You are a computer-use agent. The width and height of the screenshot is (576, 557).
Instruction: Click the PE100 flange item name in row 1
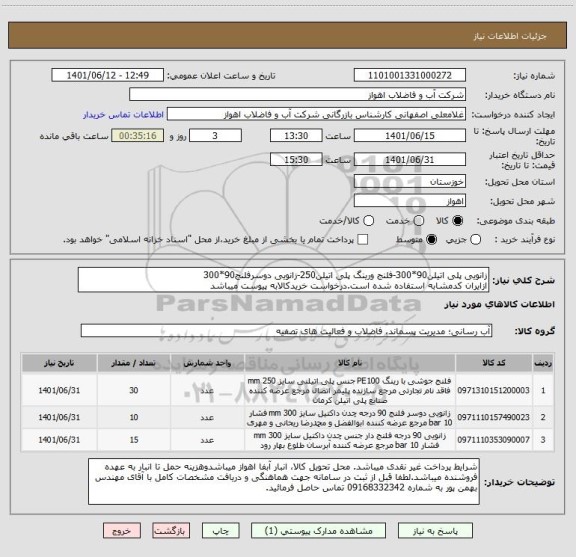coord(350,390)
